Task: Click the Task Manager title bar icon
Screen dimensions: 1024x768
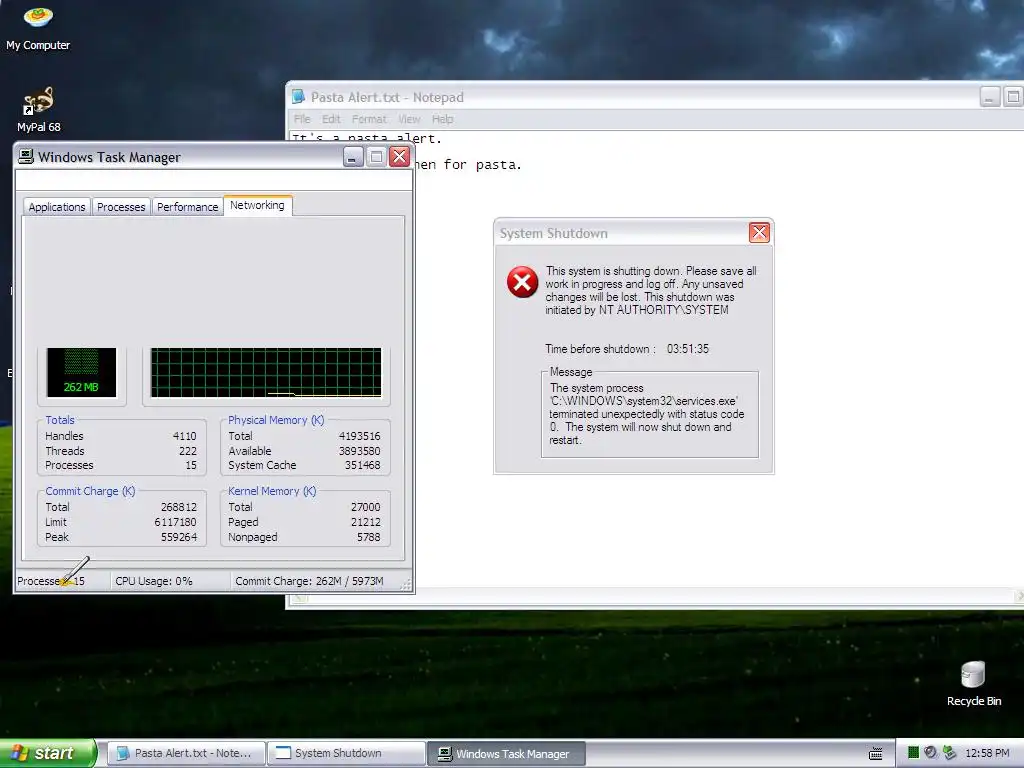Action: tap(25, 157)
